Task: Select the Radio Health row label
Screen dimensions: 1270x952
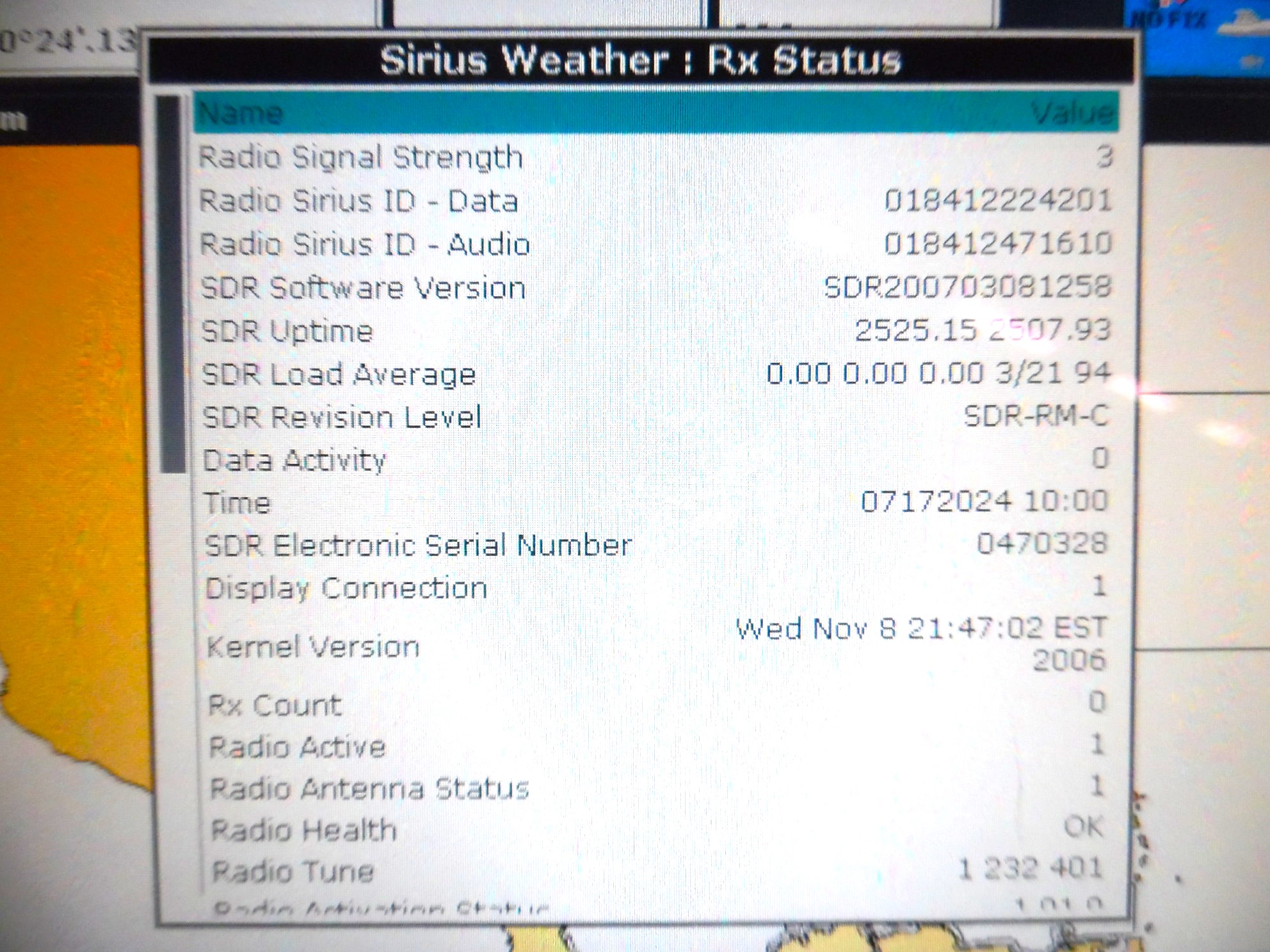Action: point(304,830)
